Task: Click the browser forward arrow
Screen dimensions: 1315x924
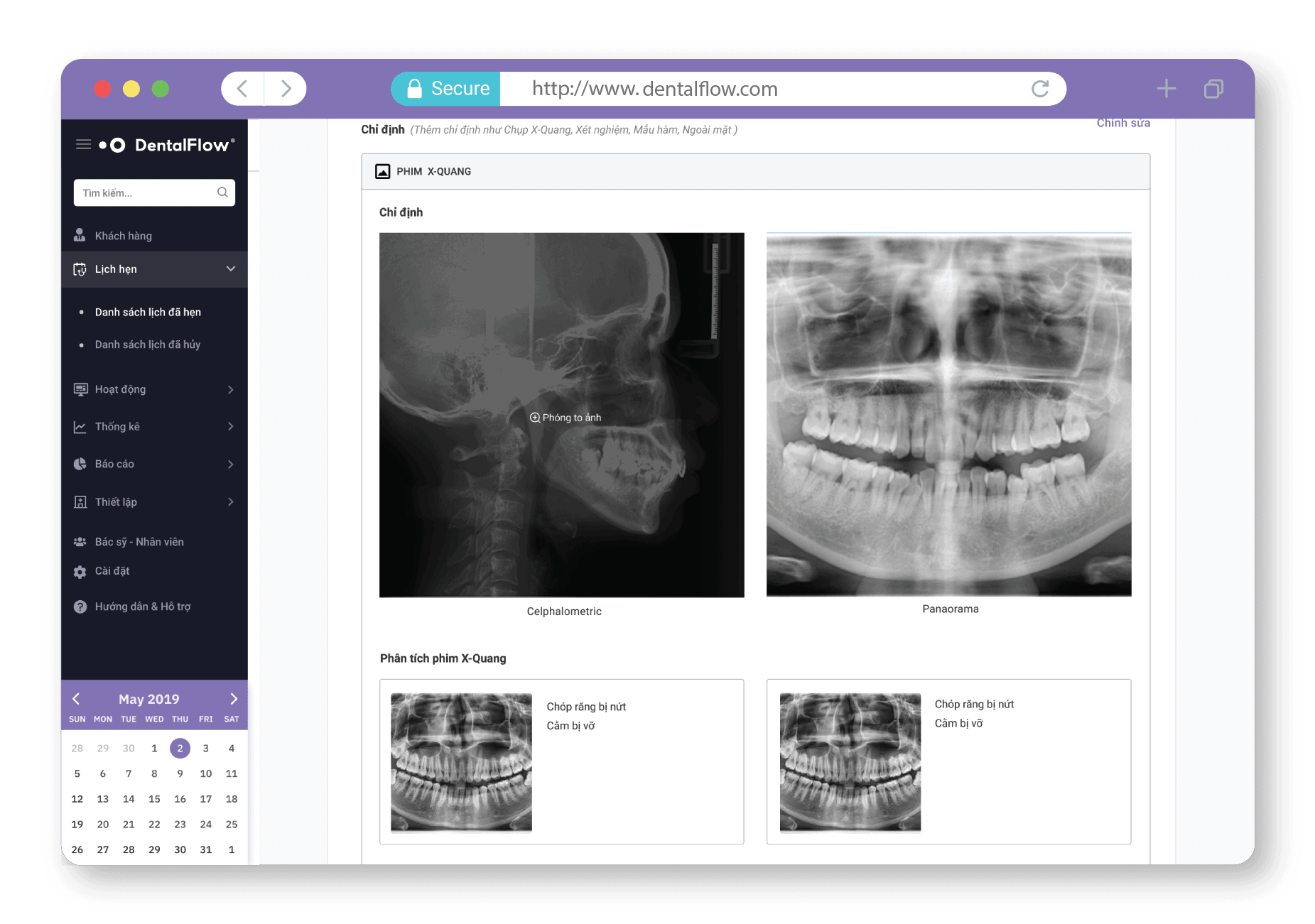Action: point(286,89)
